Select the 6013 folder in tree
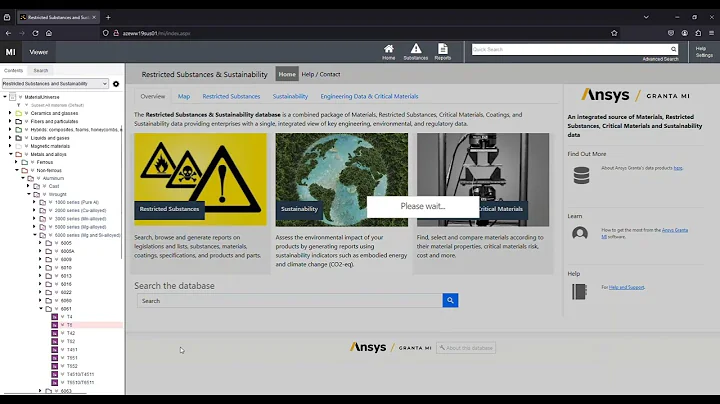Image resolution: width=720 pixels, height=404 pixels. point(66,276)
